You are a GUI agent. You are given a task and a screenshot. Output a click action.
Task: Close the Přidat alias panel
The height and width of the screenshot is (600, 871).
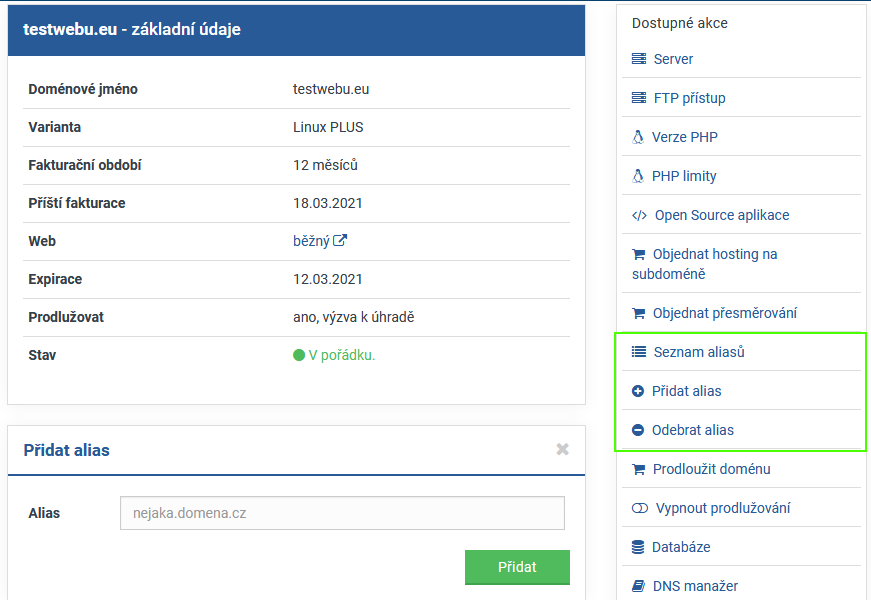point(562,450)
